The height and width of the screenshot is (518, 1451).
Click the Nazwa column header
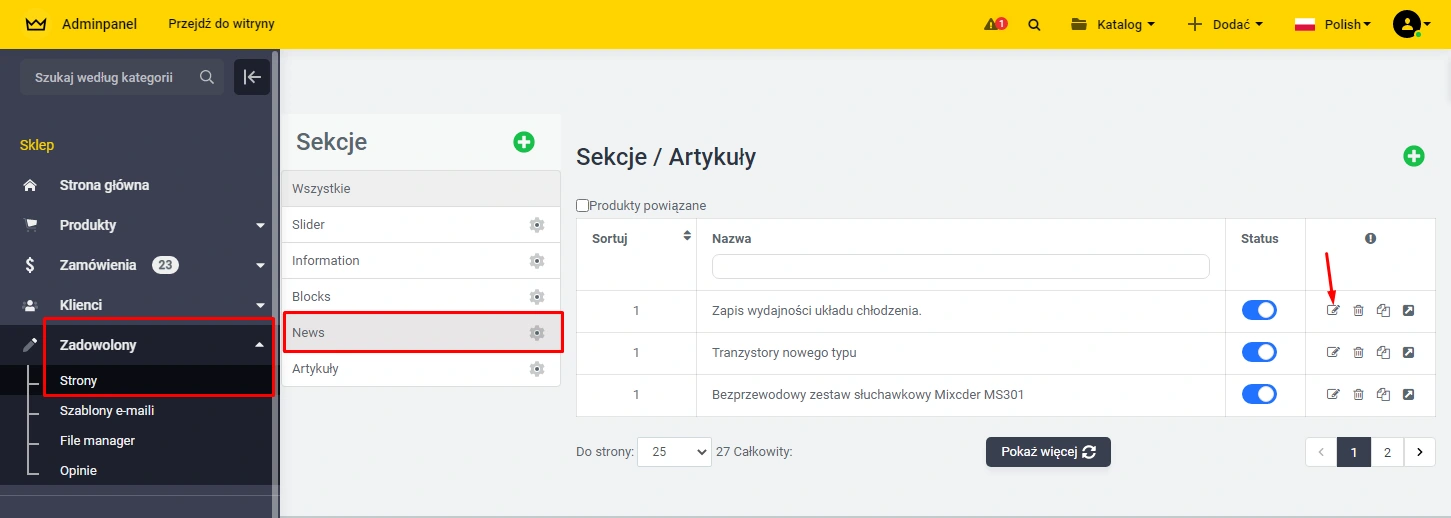(x=731, y=238)
